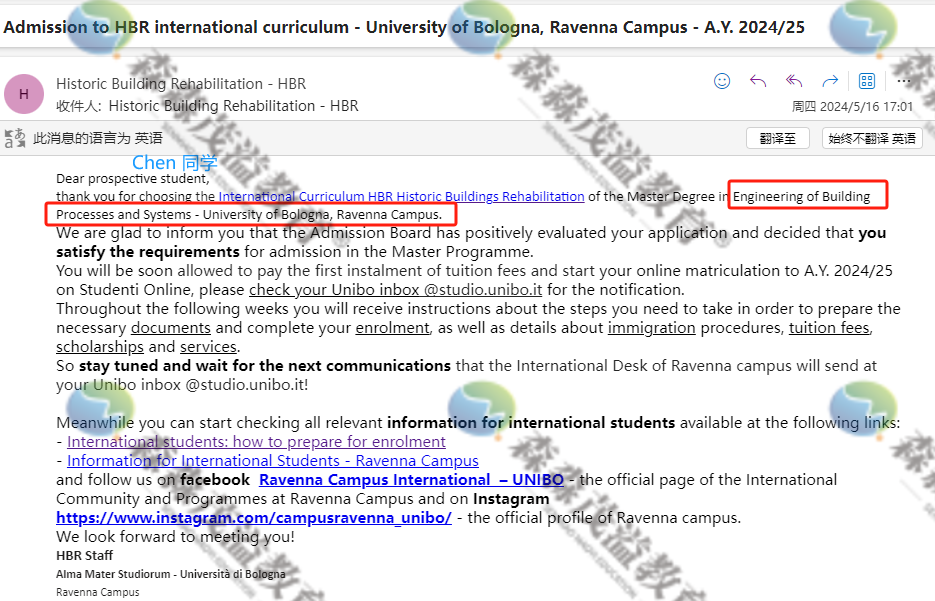Image resolution: width=935 pixels, height=601 pixels.
Task: Click the date '周四 2024/5/16 17:01'
Action: click(852, 107)
